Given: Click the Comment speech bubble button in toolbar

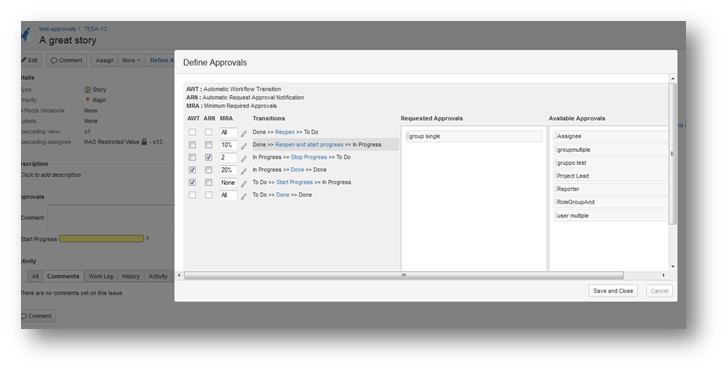Looking at the screenshot, I should 66,60.
